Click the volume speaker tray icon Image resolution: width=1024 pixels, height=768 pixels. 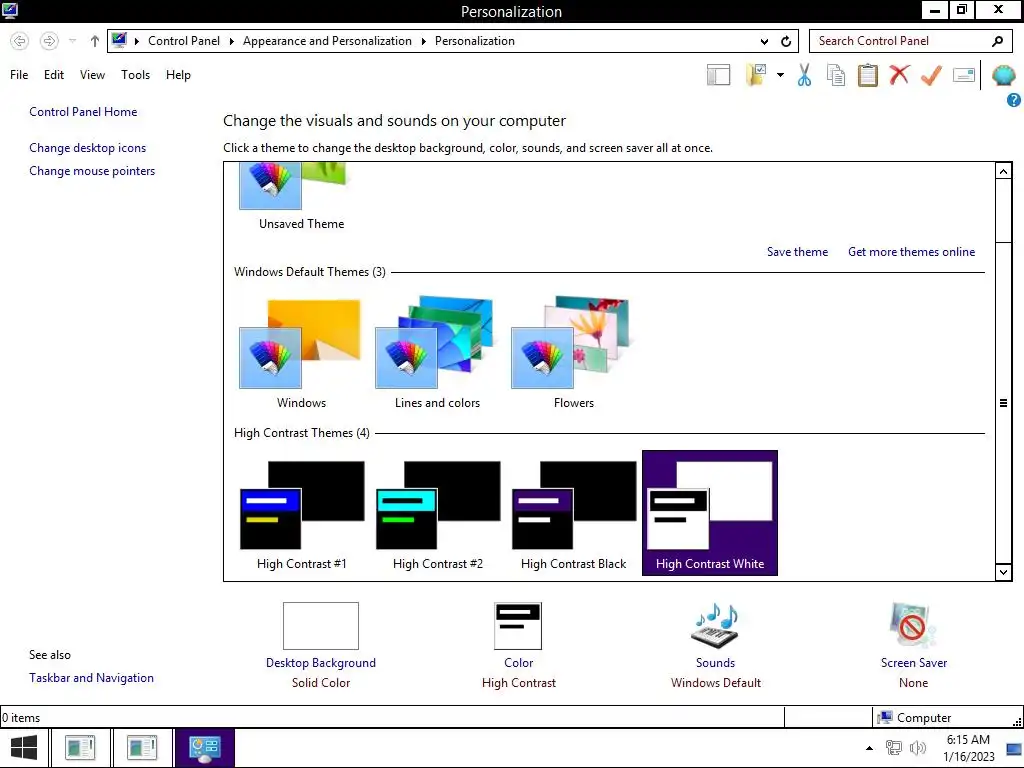(x=918, y=748)
